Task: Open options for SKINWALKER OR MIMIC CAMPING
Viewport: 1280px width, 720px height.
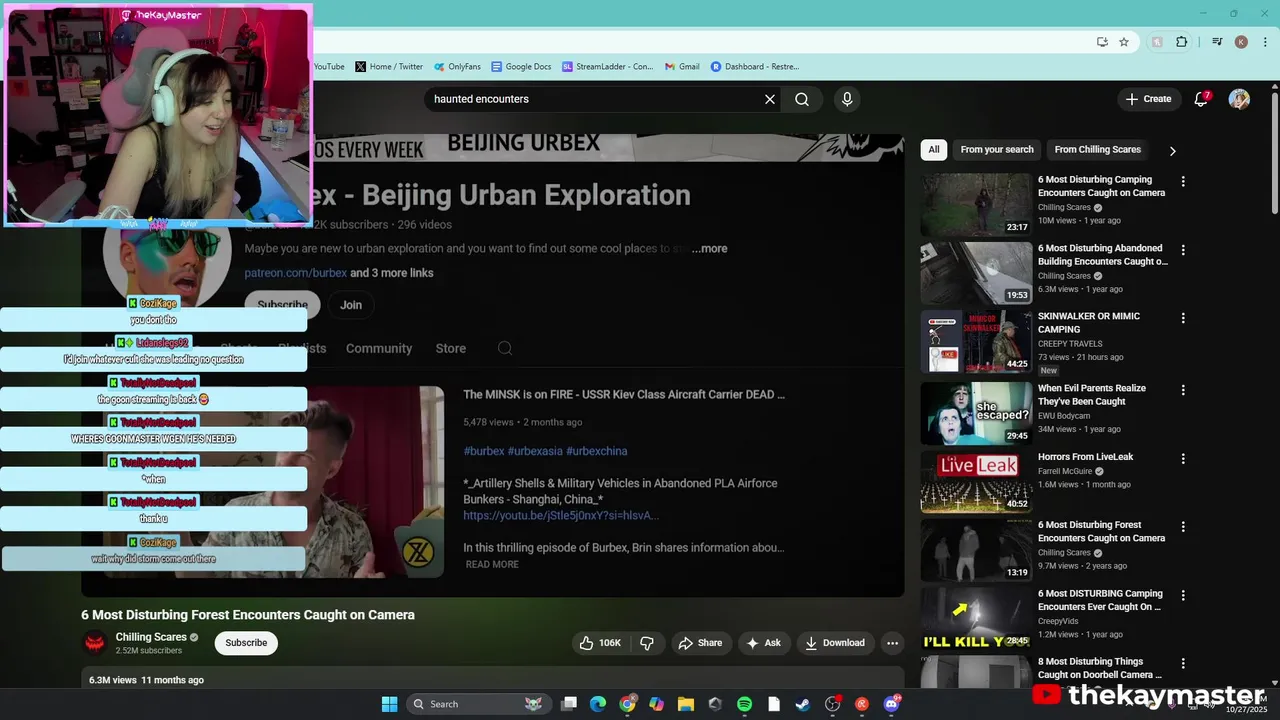Action: coord(1183,318)
